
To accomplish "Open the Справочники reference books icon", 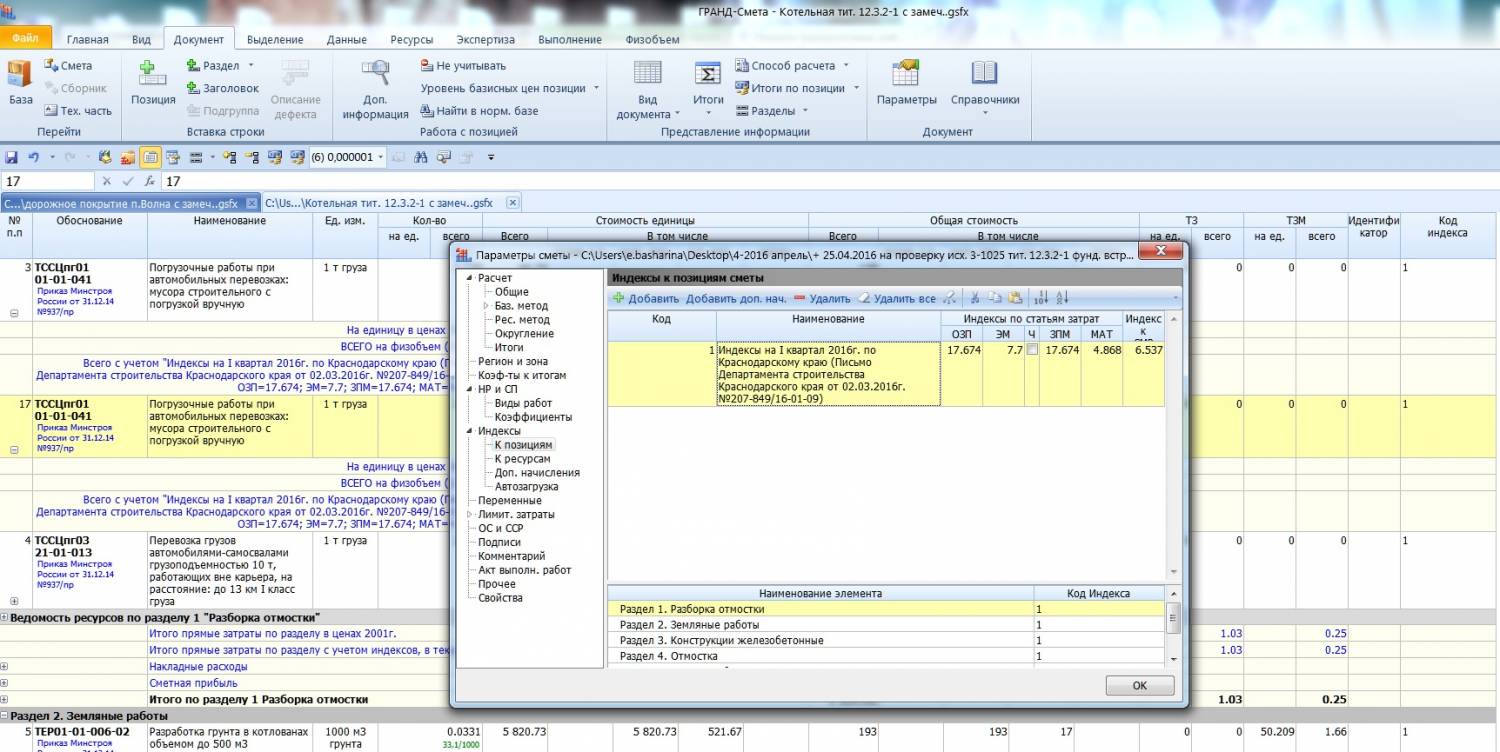I will [984, 75].
